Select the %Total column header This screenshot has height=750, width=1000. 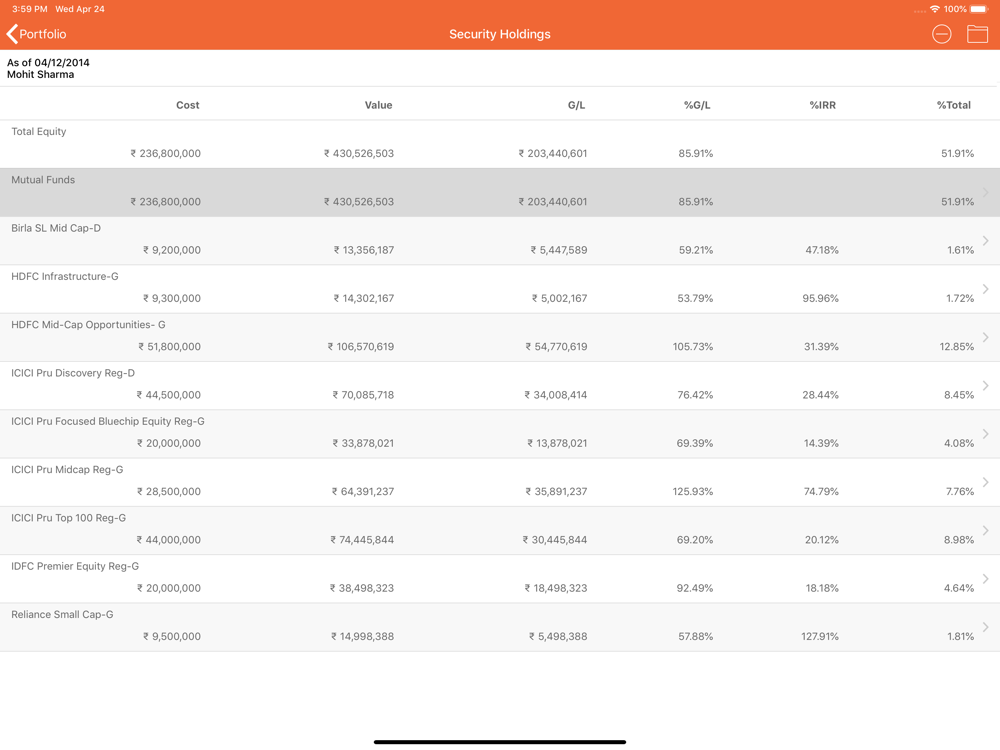[x=953, y=105]
